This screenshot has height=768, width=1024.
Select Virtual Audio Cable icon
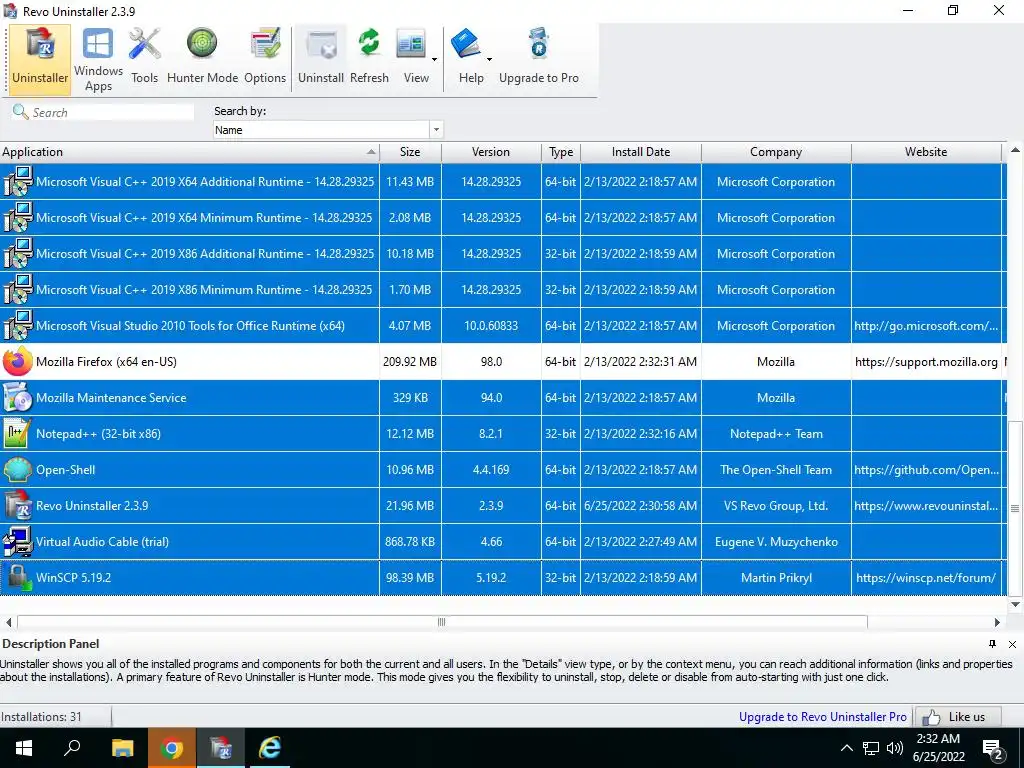[18, 541]
